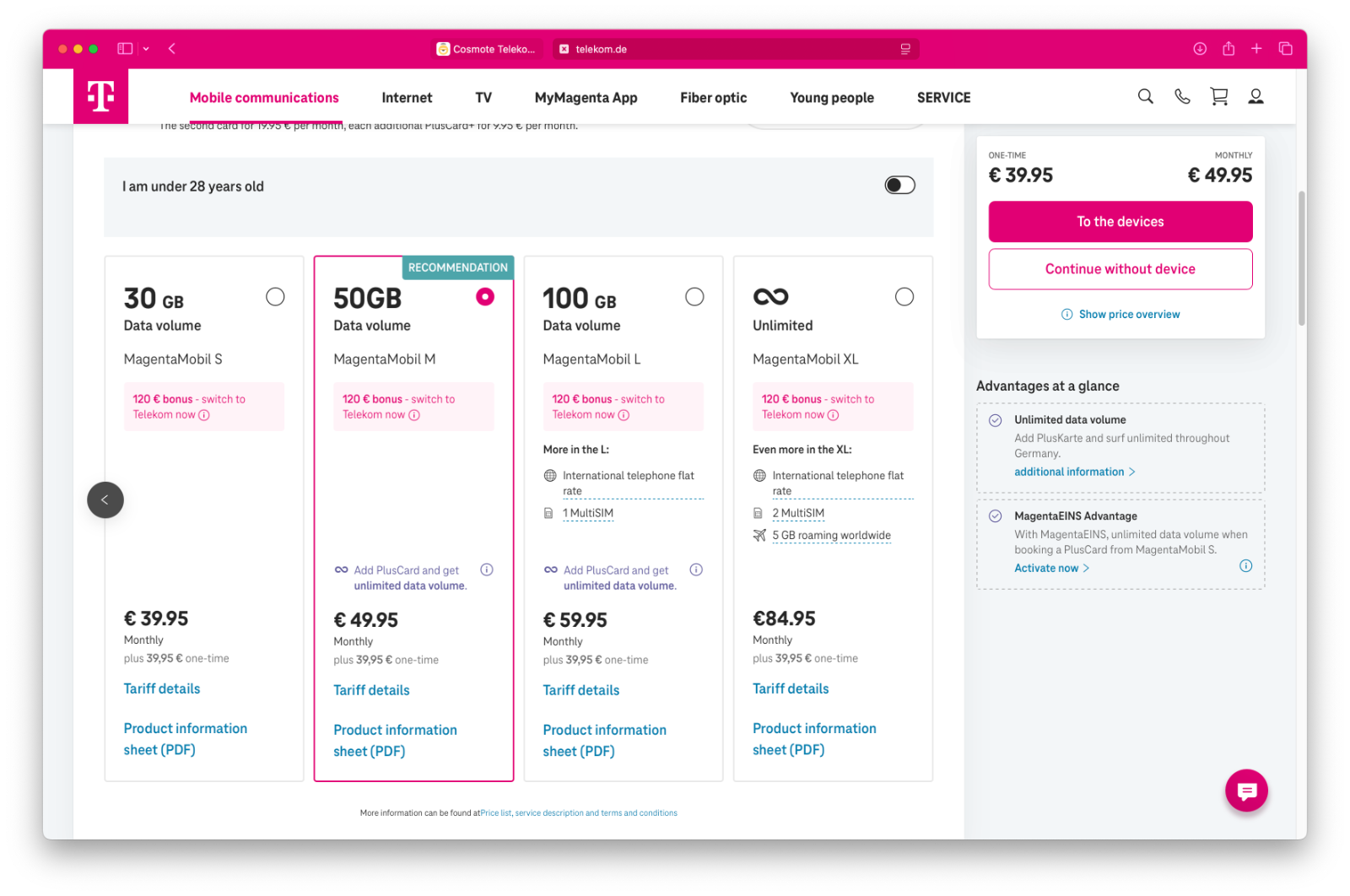Select the 100 GB MagentaMobil L radio
The image size is (1350, 896).
point(694,297)
